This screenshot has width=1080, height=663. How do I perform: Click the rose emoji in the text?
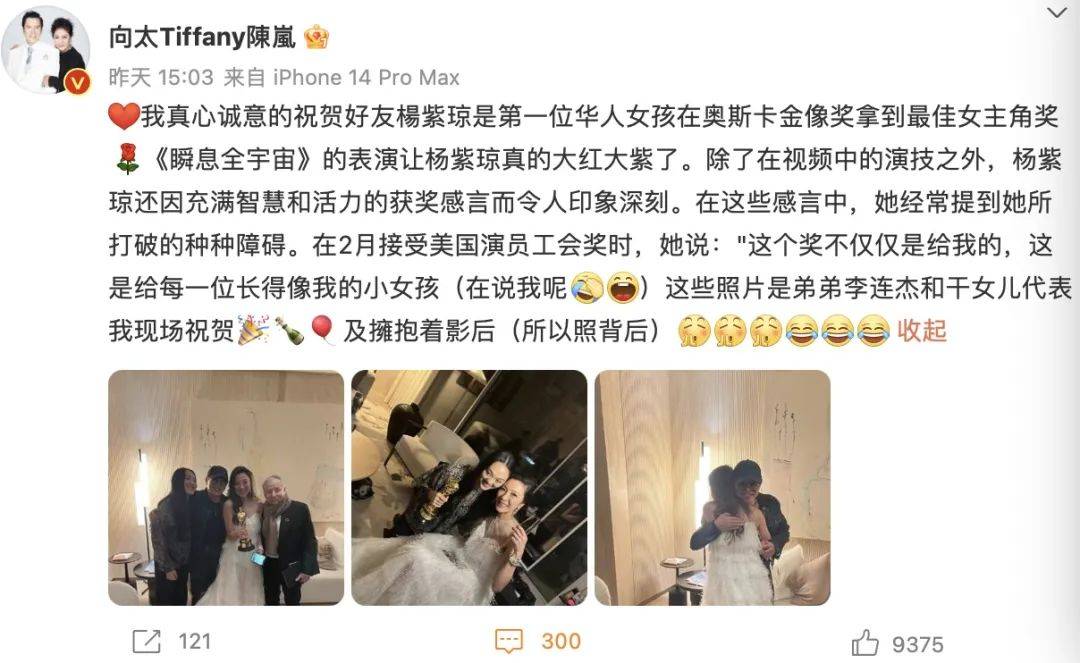click(x=127, y=159)
